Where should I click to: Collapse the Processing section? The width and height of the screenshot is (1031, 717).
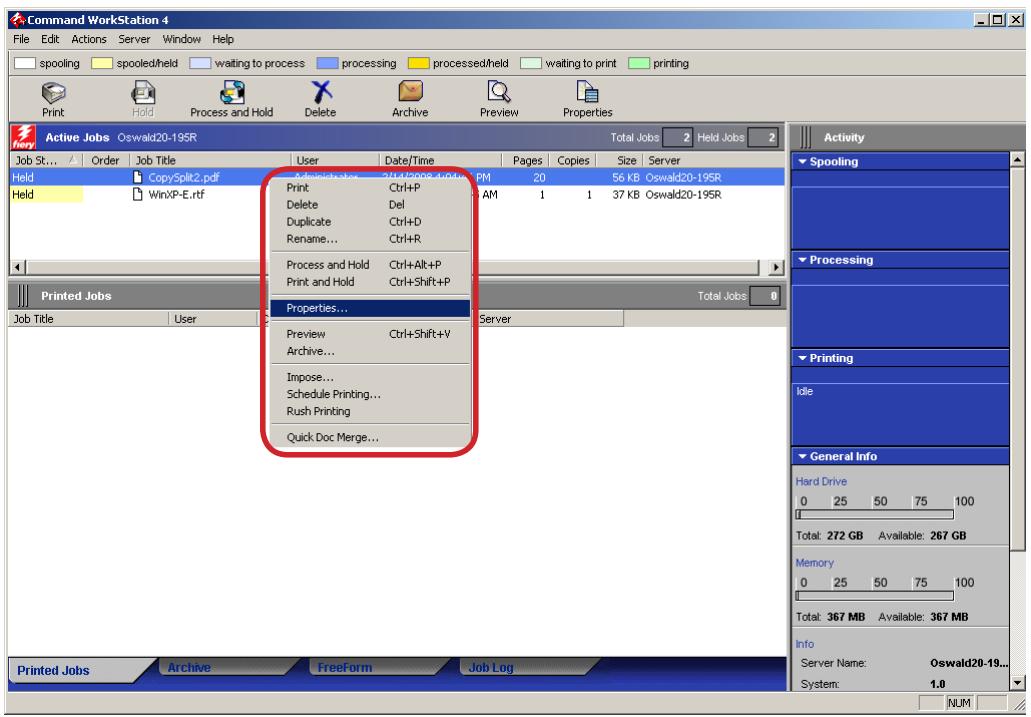tap(802, 260)
